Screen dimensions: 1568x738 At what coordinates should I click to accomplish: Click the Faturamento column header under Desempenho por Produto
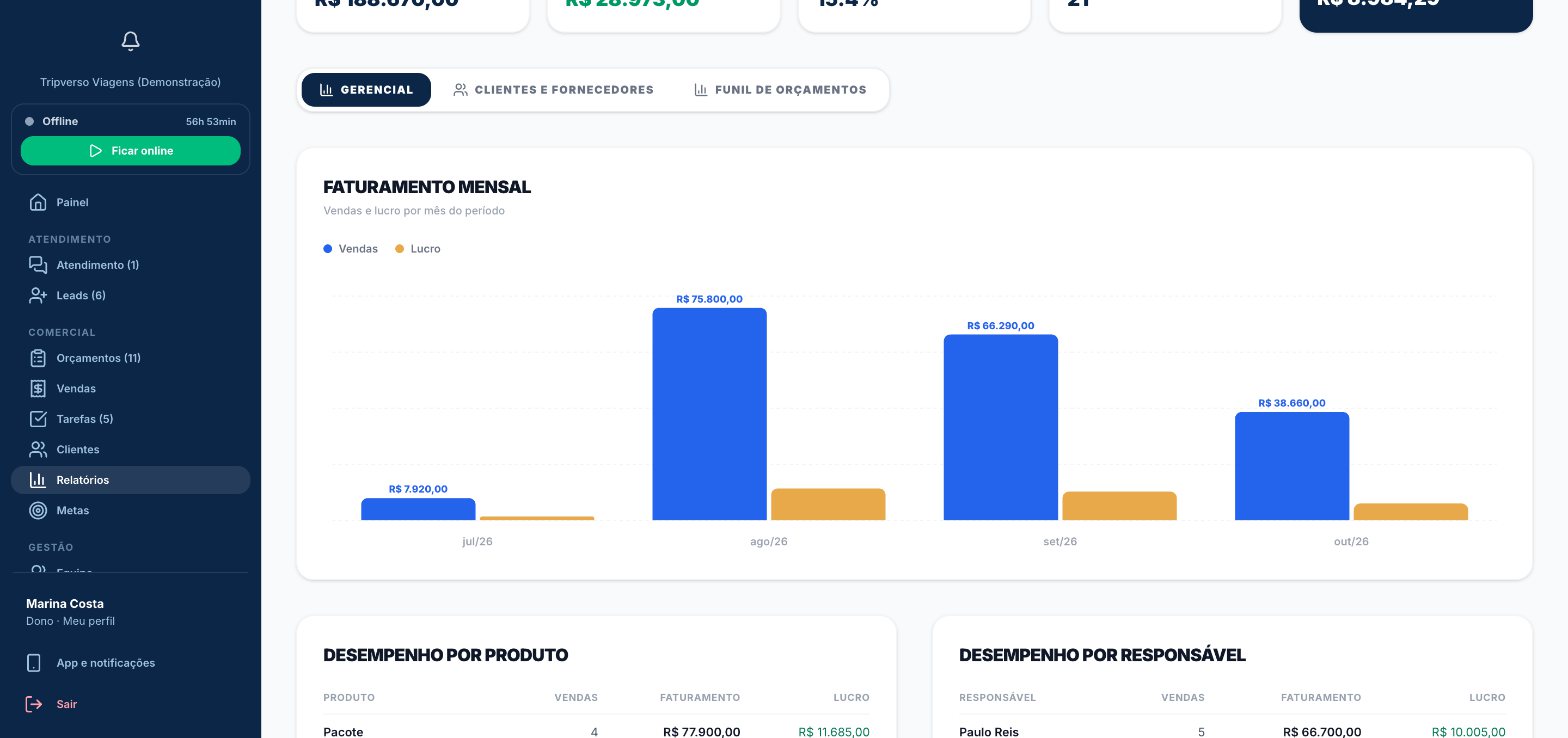coord(700,698)
